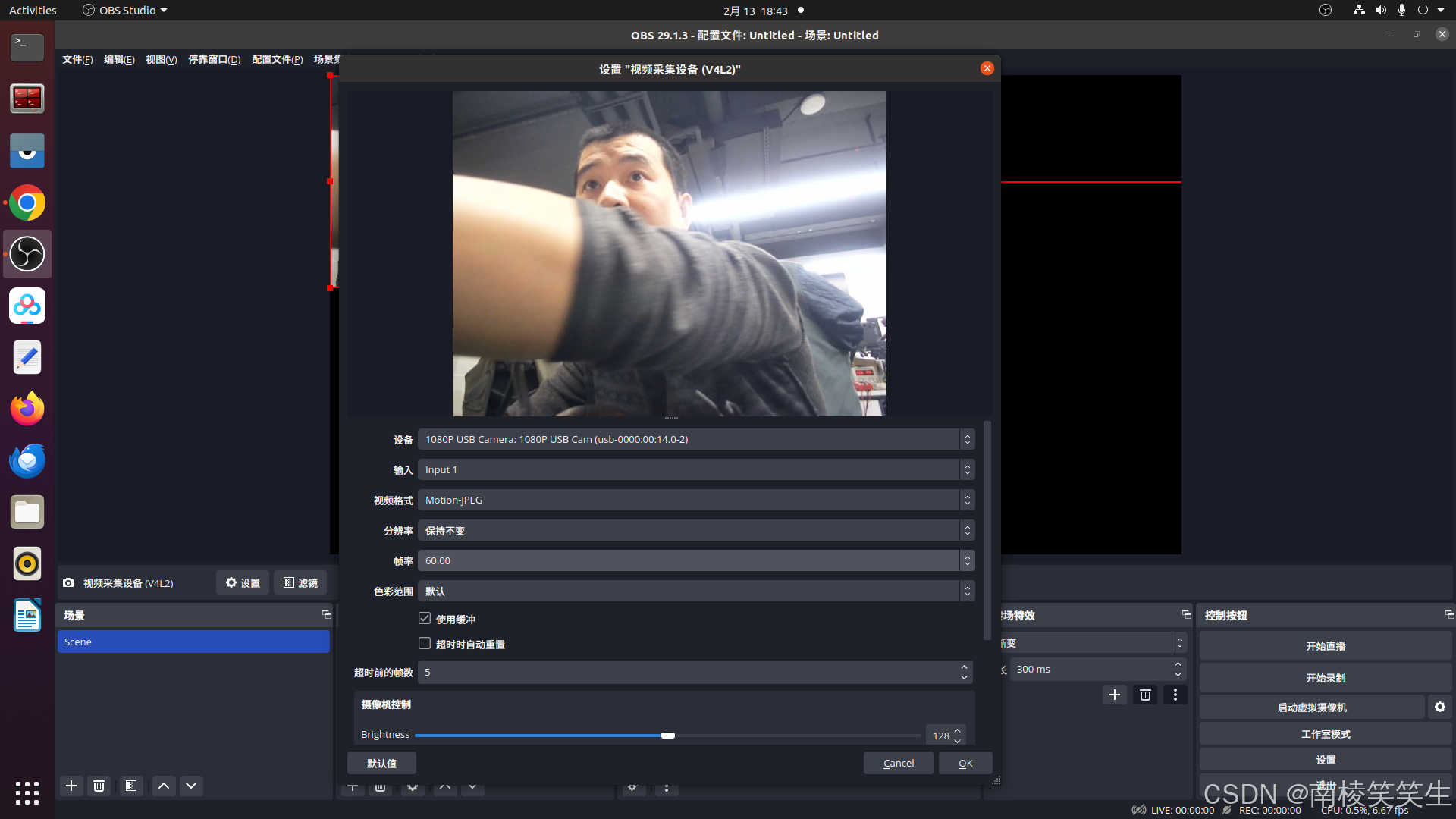This screenshot has width=1456, height=819.
Task: Delete transition with trash icon
Action: pos(1145,695)
